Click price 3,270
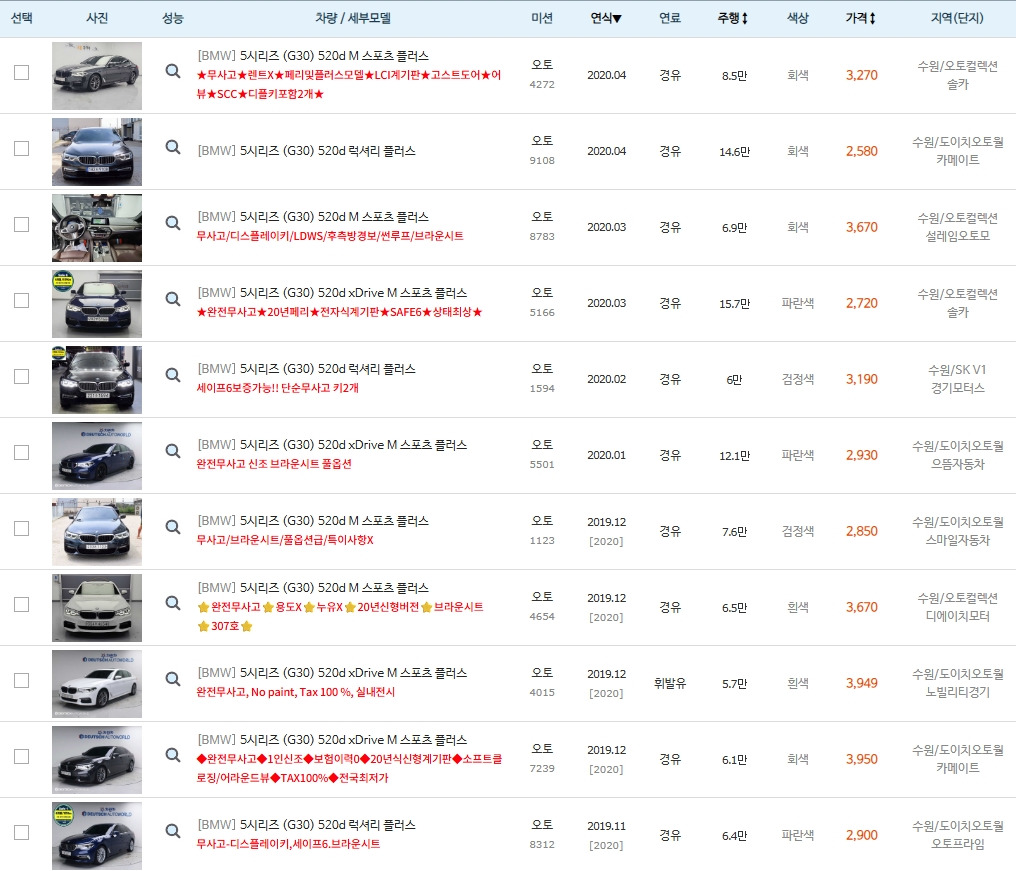1016x871 pixels. (x=861, y=75)
